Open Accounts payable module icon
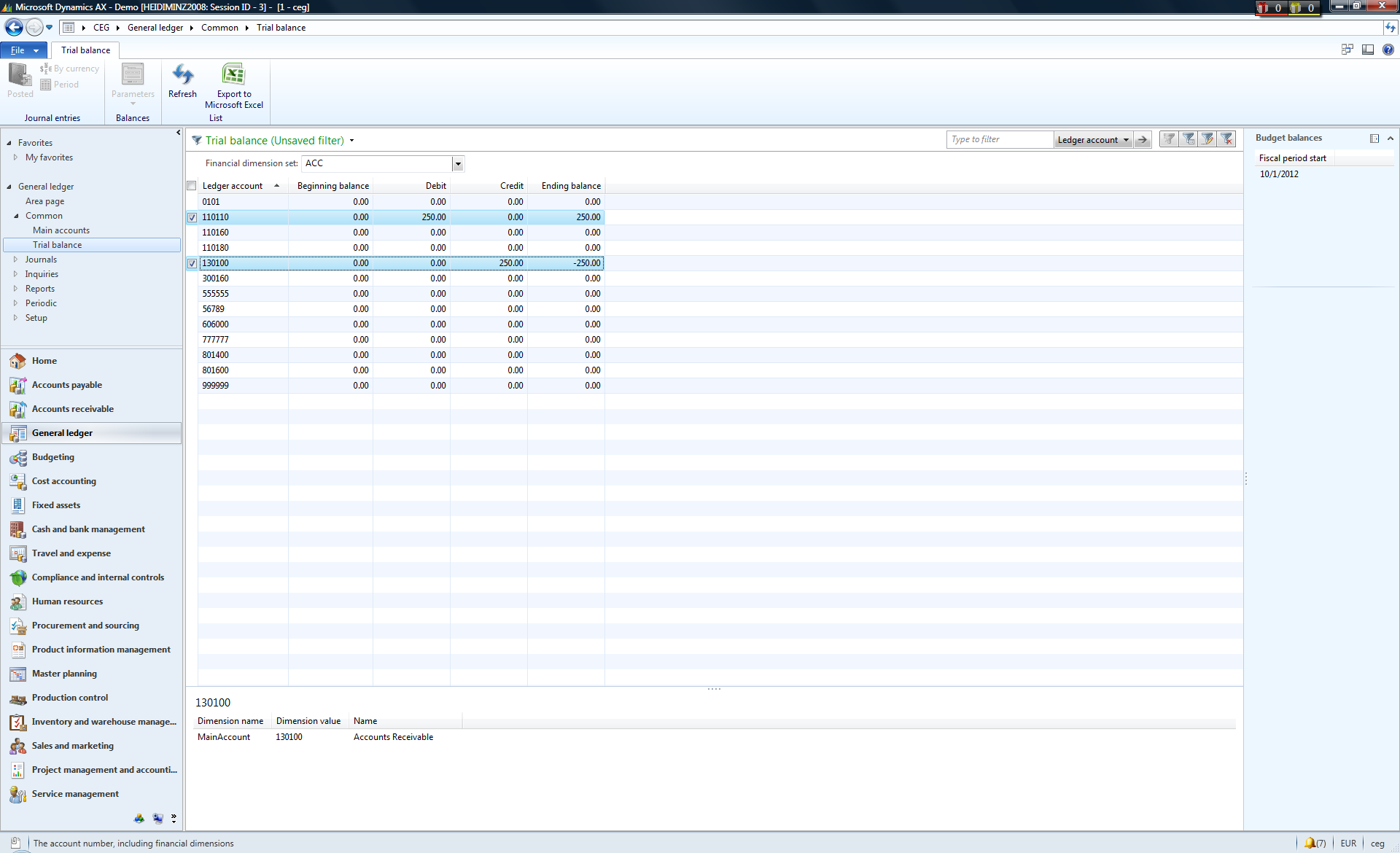The height and width of the screenshot is (853, 1400). click(18, 385)
